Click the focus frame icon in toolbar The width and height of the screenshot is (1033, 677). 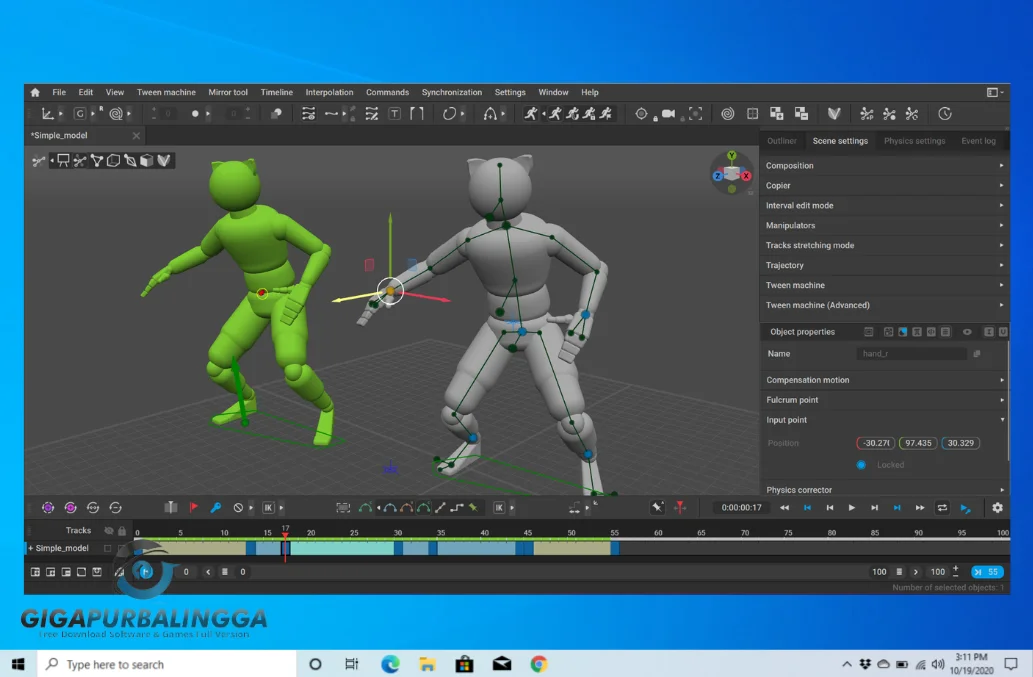coord(696,114)
